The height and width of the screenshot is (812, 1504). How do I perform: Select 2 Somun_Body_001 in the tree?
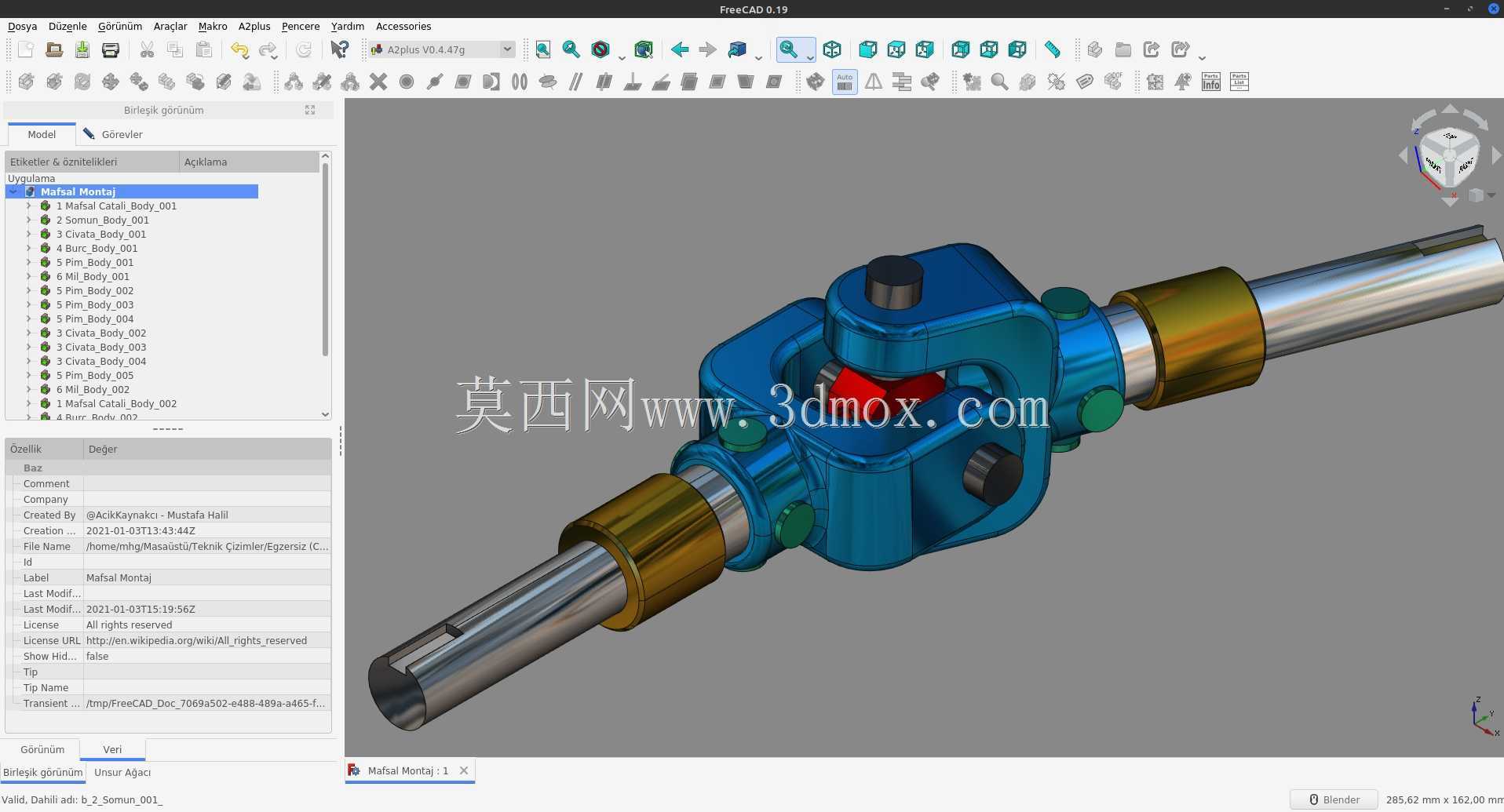102,220
